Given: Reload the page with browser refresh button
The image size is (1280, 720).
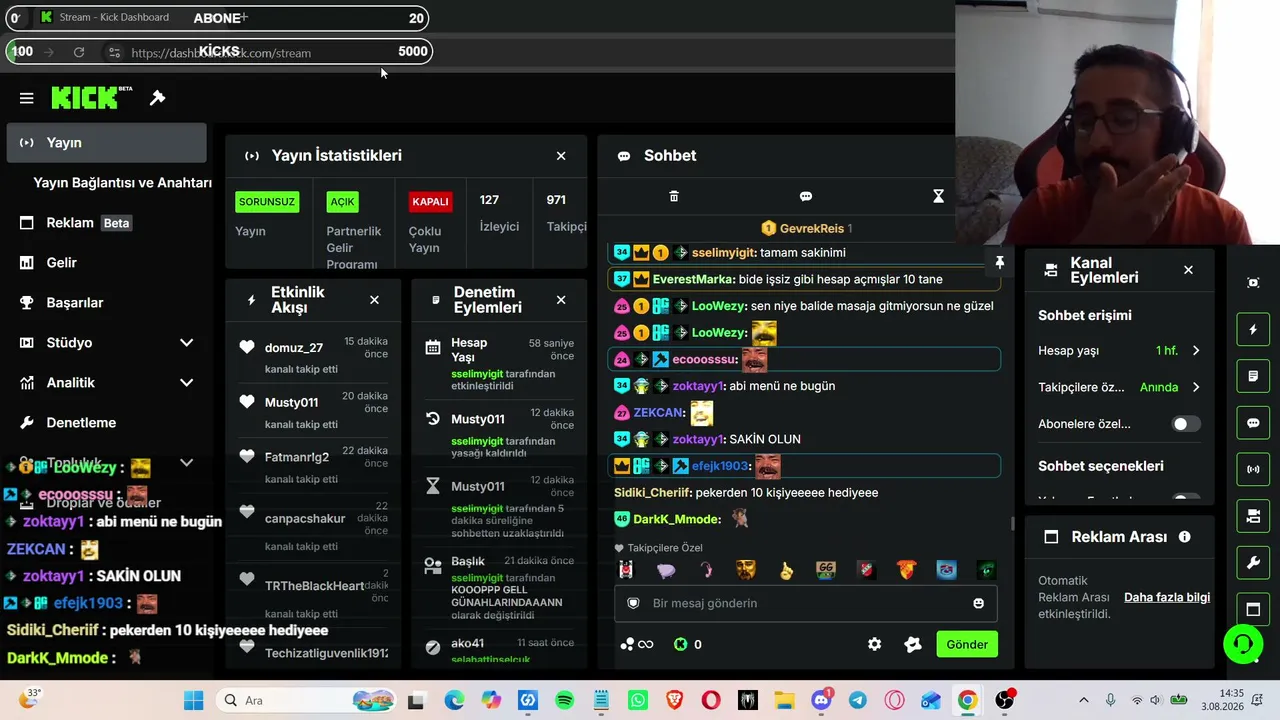Looking at the screenshot, I should [79, 52].
